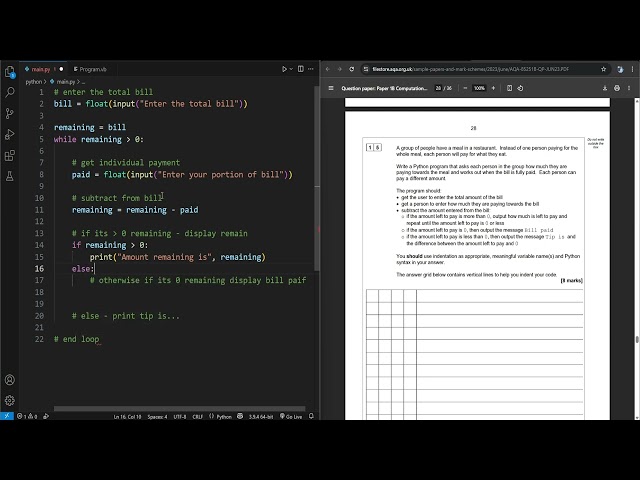Change encoding via UTF-8 status item
640x480 pixels.
pyautogui.click(x=180, y=417)
